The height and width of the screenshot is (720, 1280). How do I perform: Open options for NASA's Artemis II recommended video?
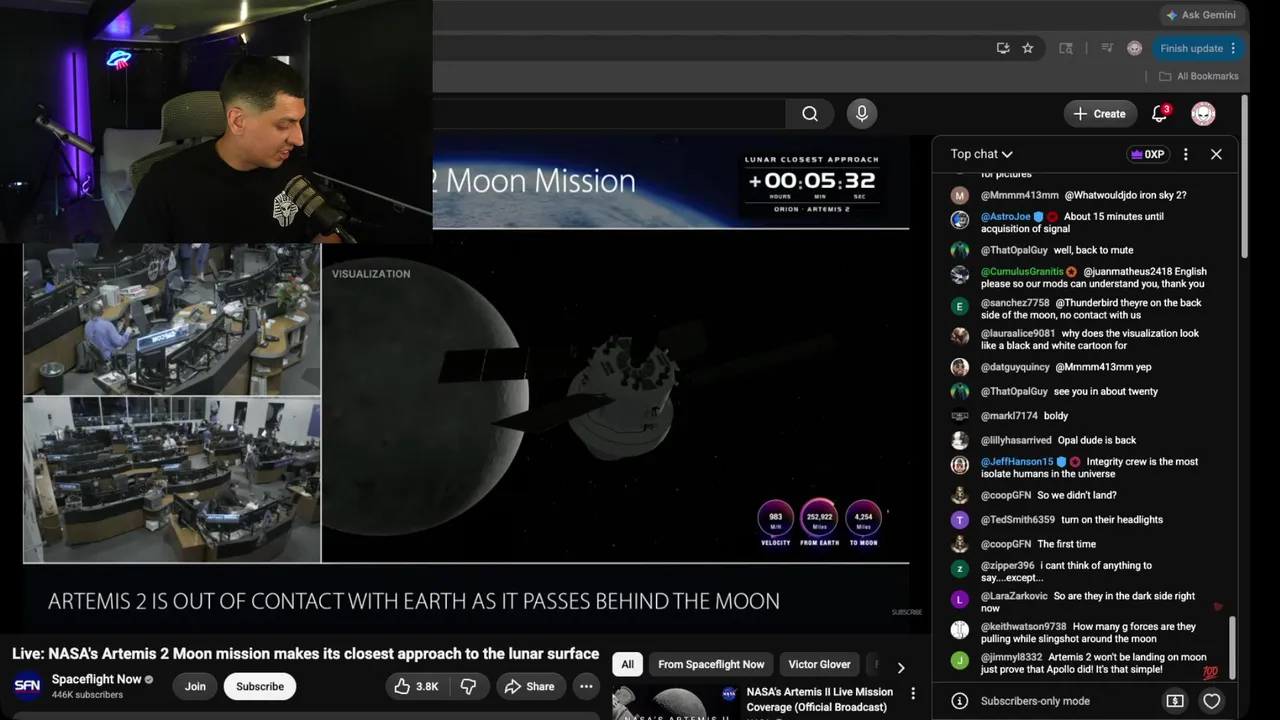(912, 693)
